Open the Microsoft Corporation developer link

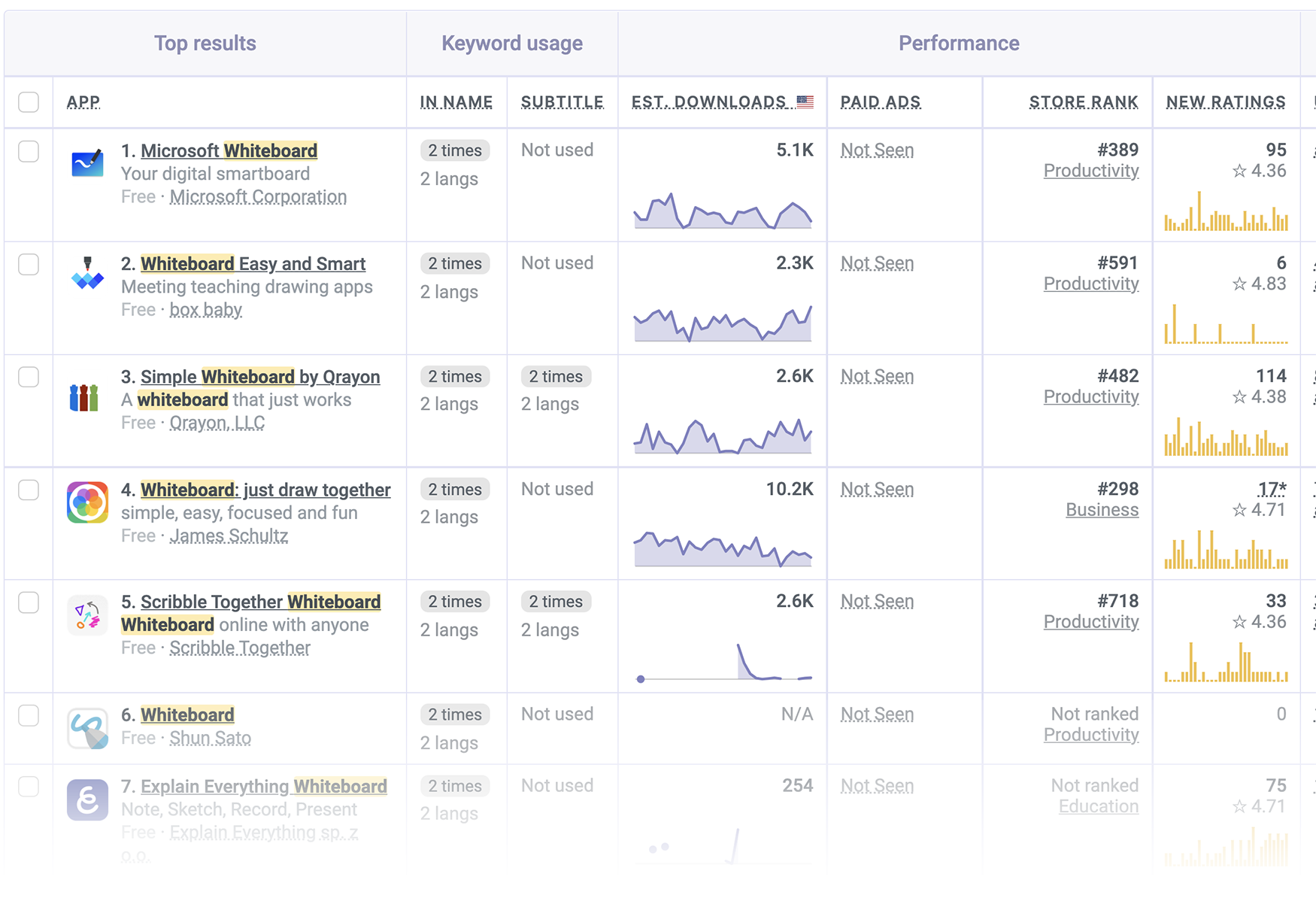pos(258,197)
